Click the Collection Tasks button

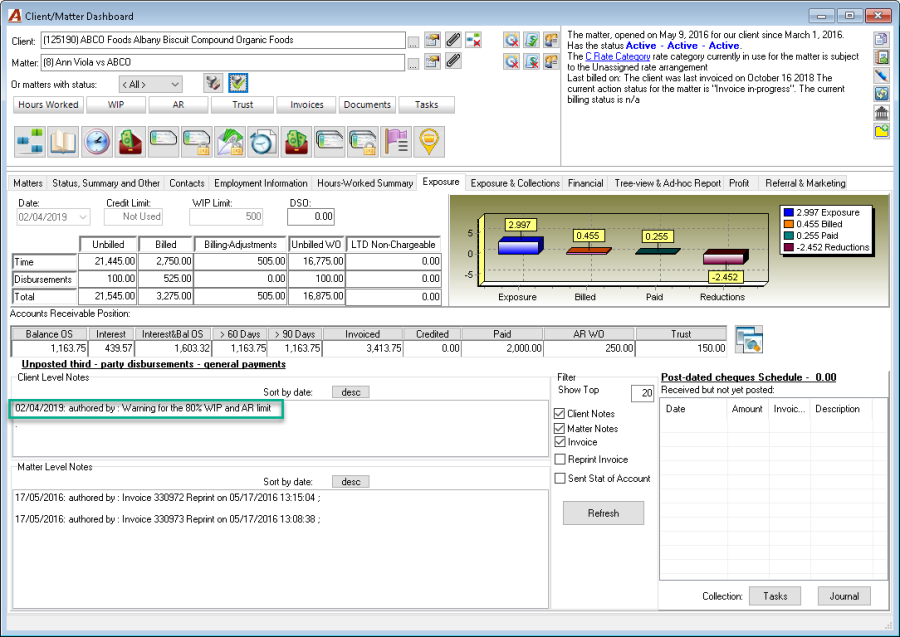775,596
